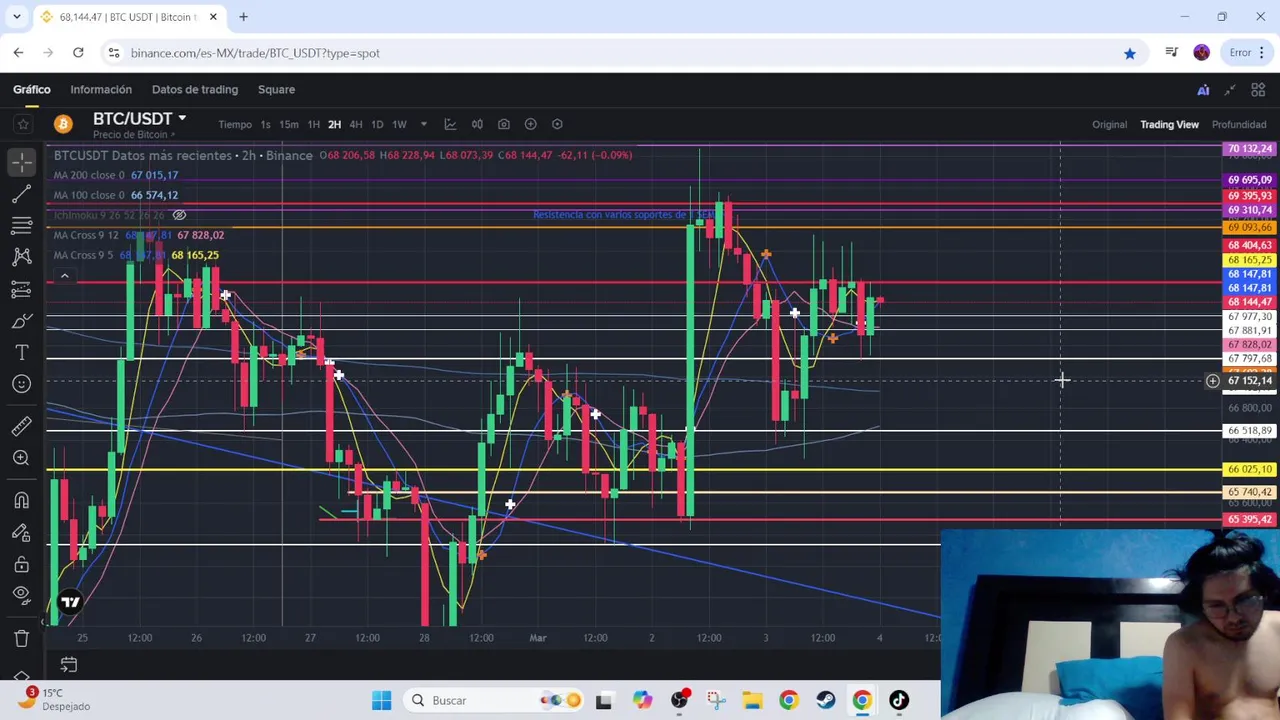Screen dimensions: 1280x720
Task: Click the taskbar Buscar search box
Action: (495, 700)
